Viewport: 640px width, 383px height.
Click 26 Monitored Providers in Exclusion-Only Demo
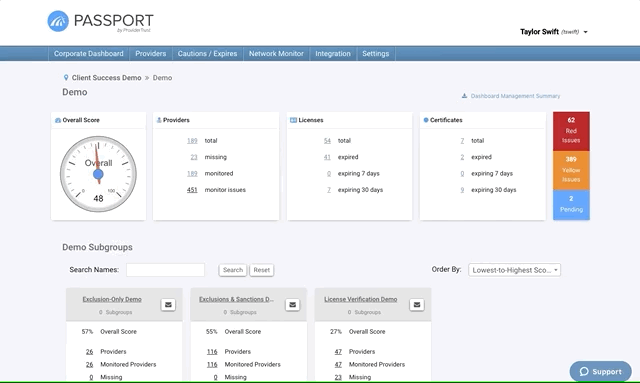[x=89, y=365]
